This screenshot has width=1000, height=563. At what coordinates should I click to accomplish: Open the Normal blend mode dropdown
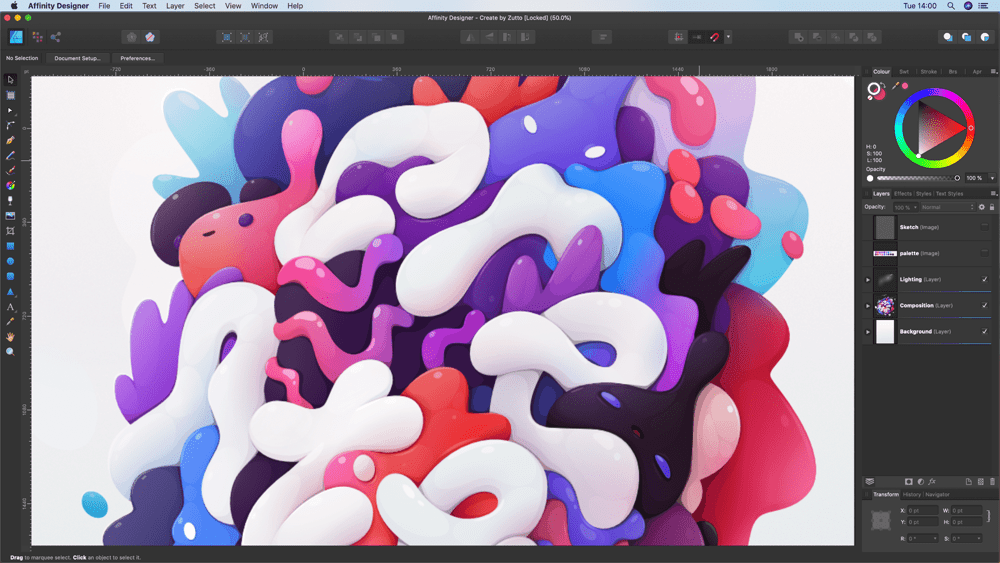pyautogui.click(x=948, y=207)
